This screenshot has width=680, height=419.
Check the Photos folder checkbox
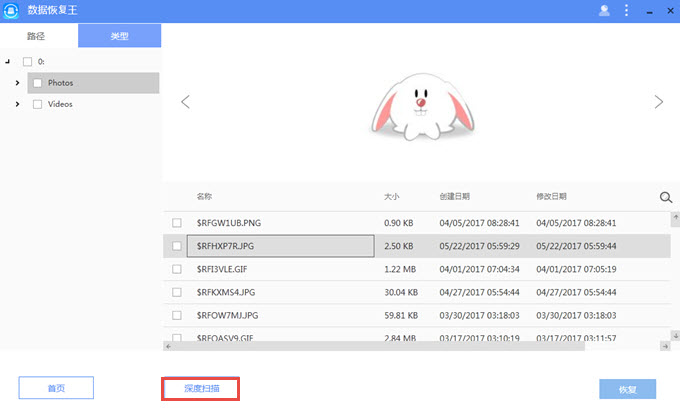coord(38,83)
